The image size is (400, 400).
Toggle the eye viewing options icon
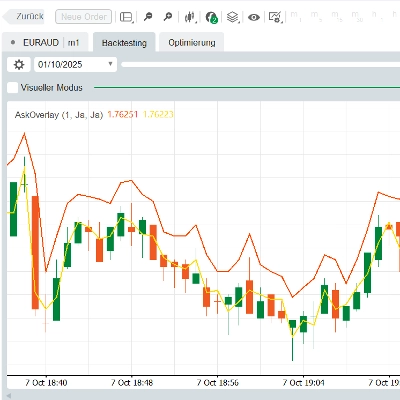click(254, 17)
